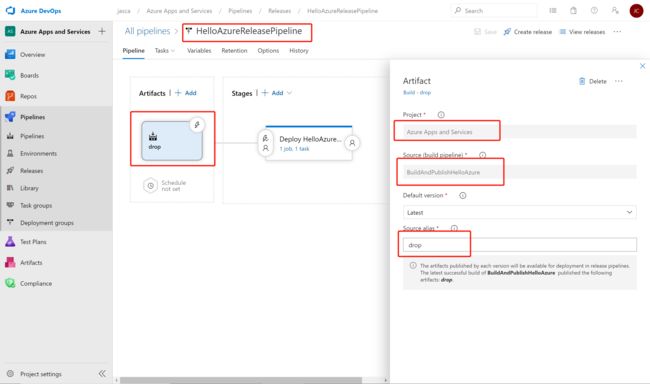The width and height of the screenshot is (650, 384).
Task: Open Releases under Pipelines
Action: tap(32, 171)
